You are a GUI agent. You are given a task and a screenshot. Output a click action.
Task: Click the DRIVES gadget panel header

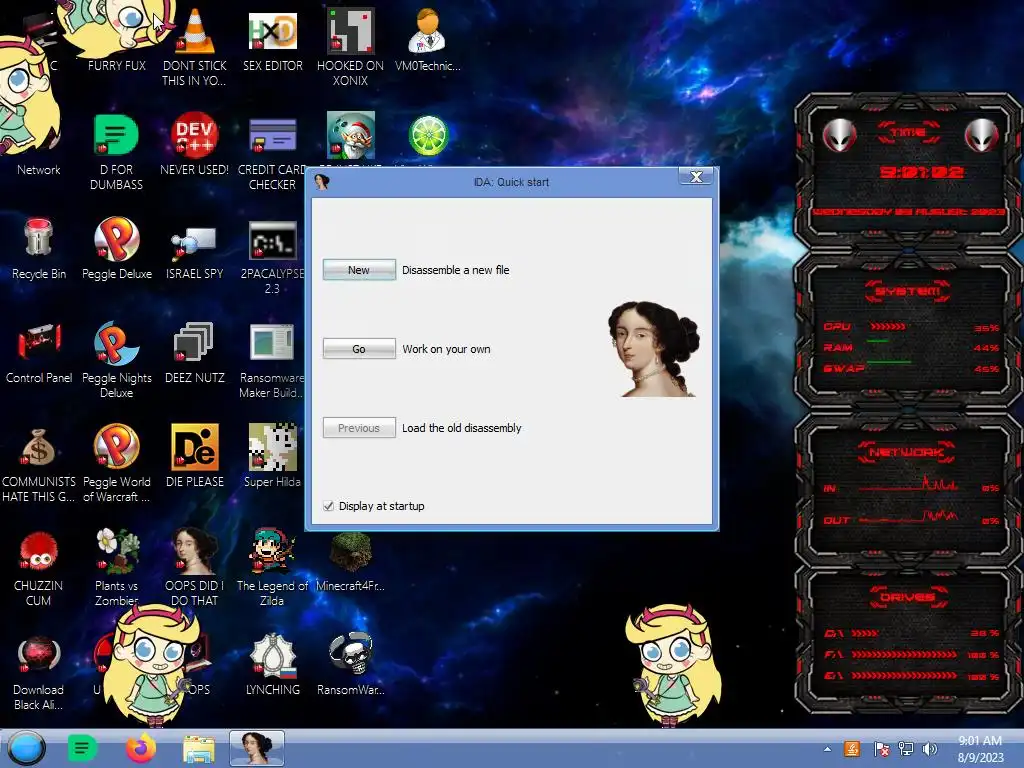[x=907, y=597]
